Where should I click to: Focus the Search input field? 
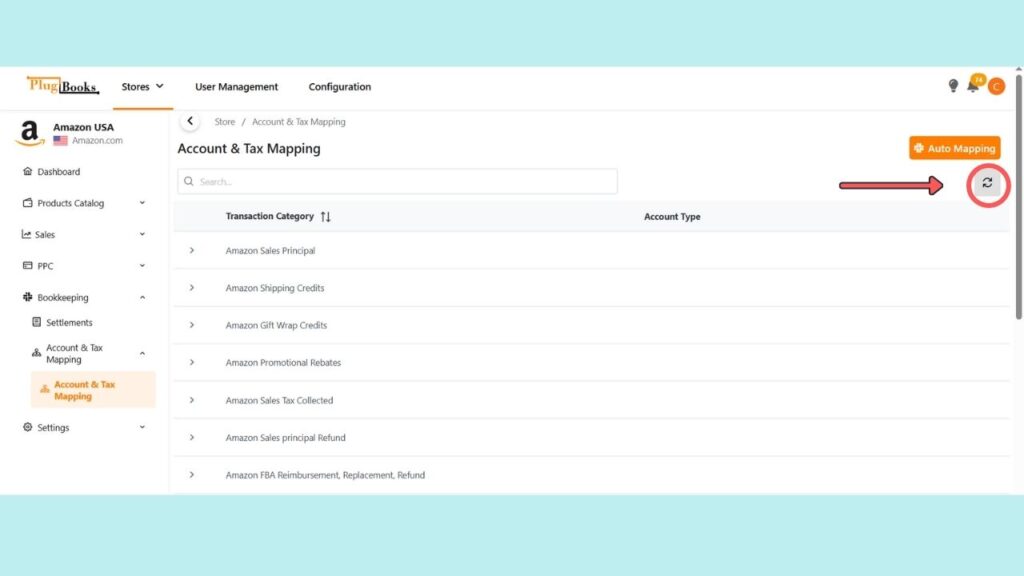397,181
